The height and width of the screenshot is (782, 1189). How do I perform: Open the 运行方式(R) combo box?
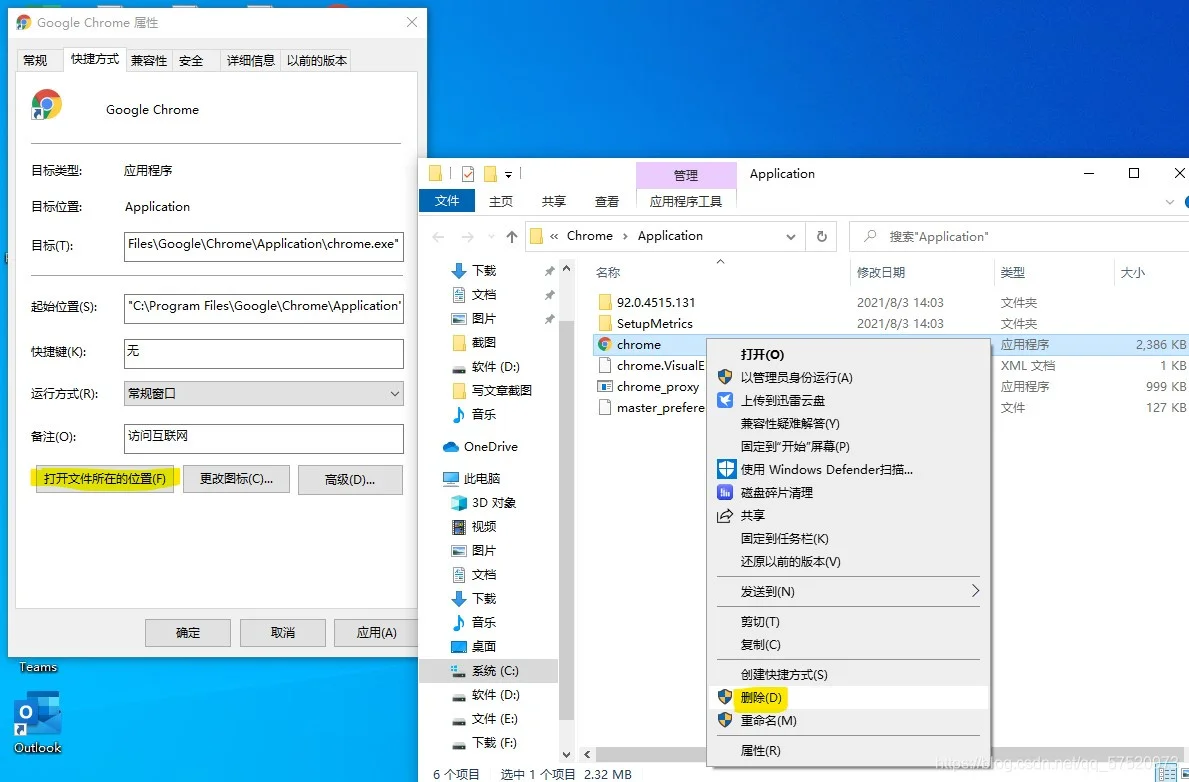coord(264,394)
